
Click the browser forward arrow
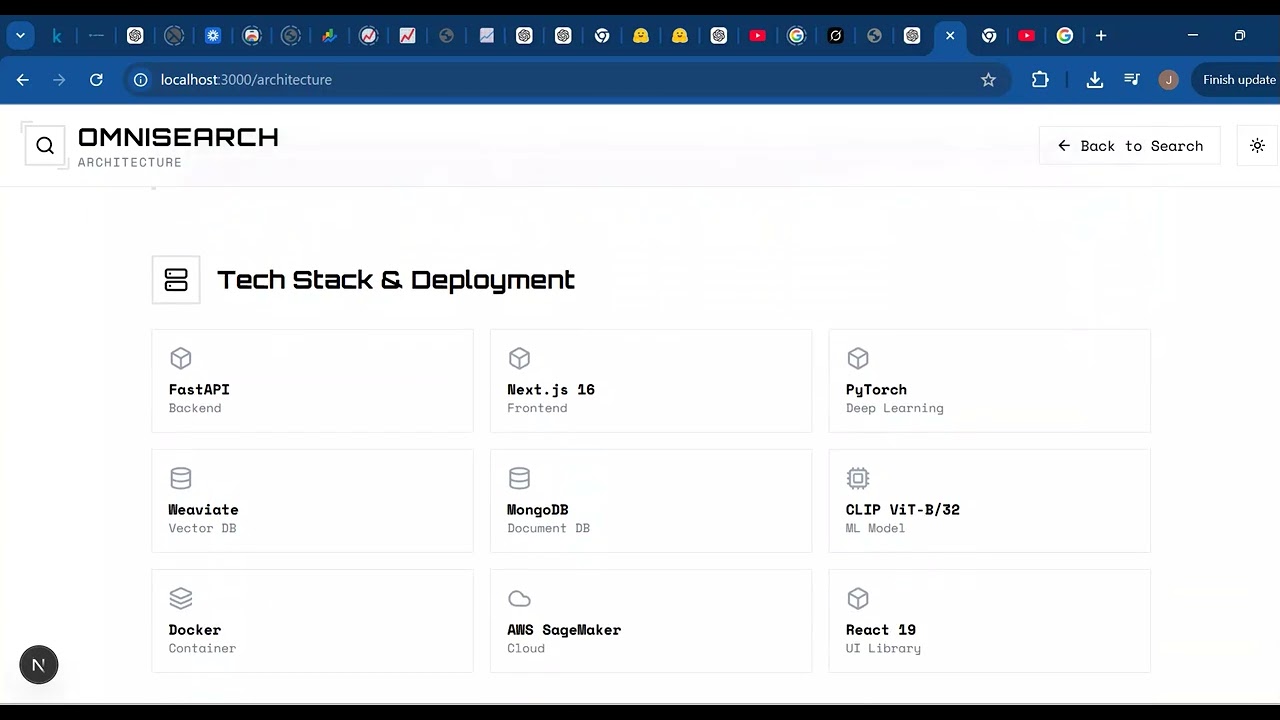(59, 80)
